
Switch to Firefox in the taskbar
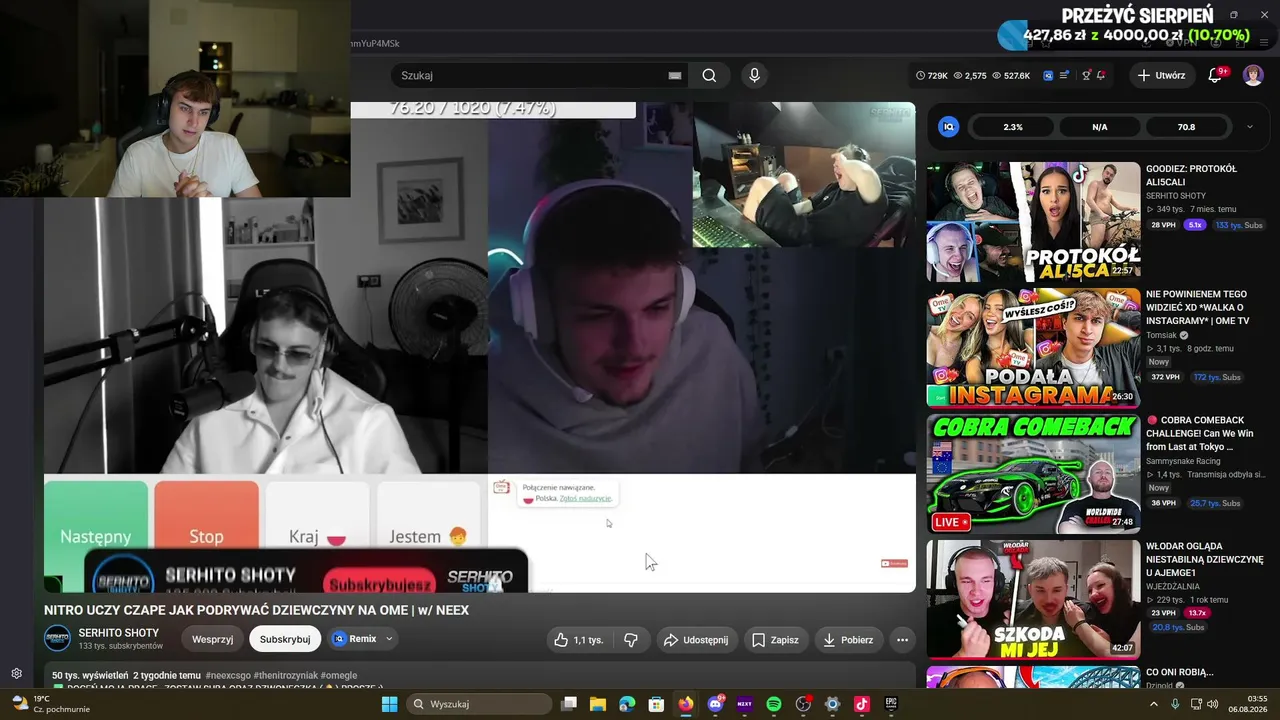tap(685, 704)
